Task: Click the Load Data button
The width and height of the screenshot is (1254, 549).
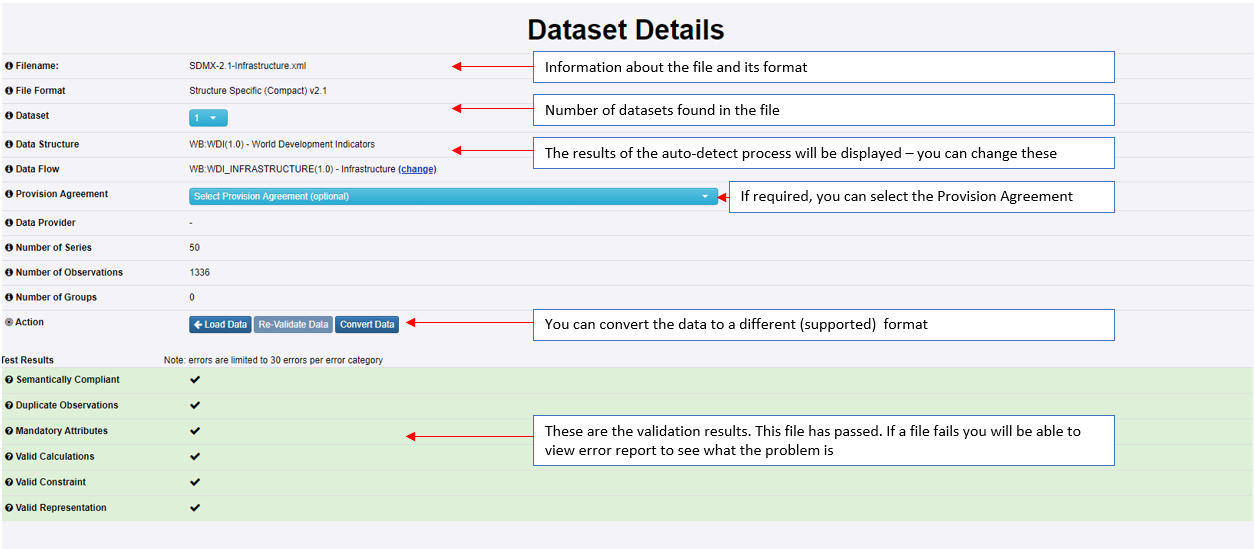Action: pos(220,325)
